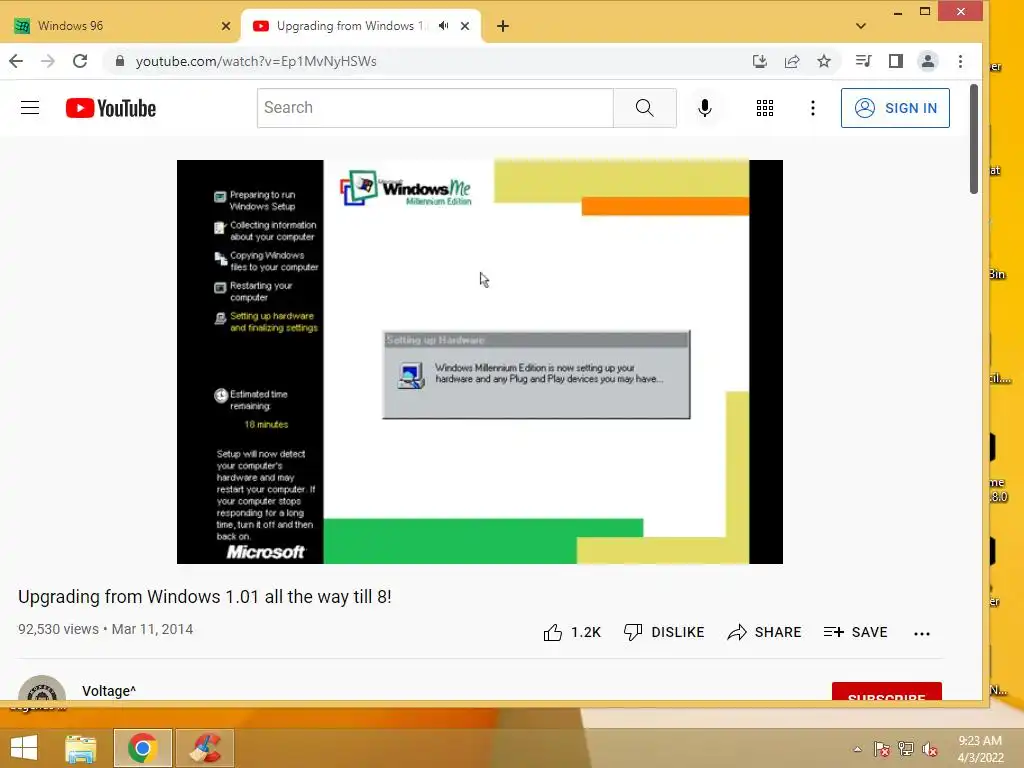The image size is (1024, 768).
Task: Start voice search with microphone icon
Action: [x=705, y=108]
